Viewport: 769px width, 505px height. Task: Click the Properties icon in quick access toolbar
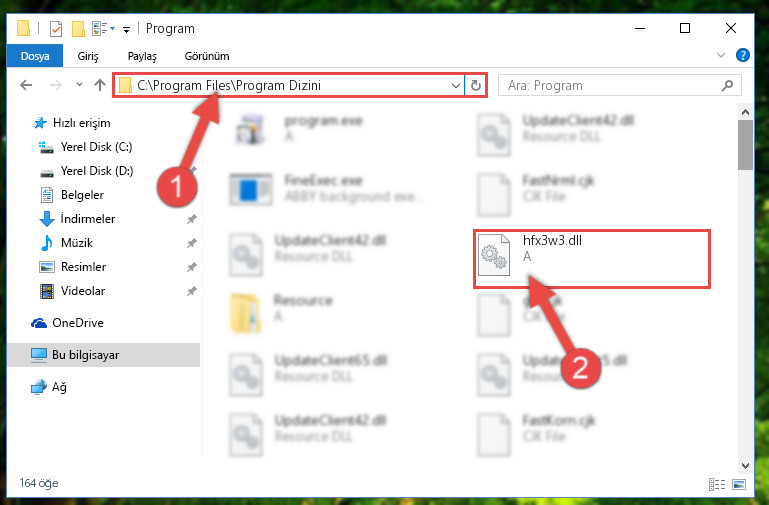(56, 29)
